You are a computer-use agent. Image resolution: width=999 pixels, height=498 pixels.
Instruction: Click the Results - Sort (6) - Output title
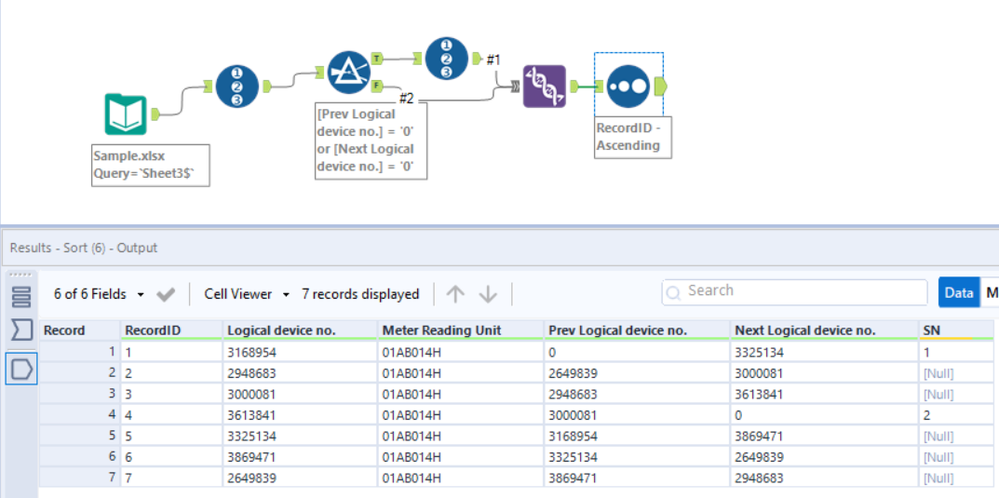[x=83, y=248]
